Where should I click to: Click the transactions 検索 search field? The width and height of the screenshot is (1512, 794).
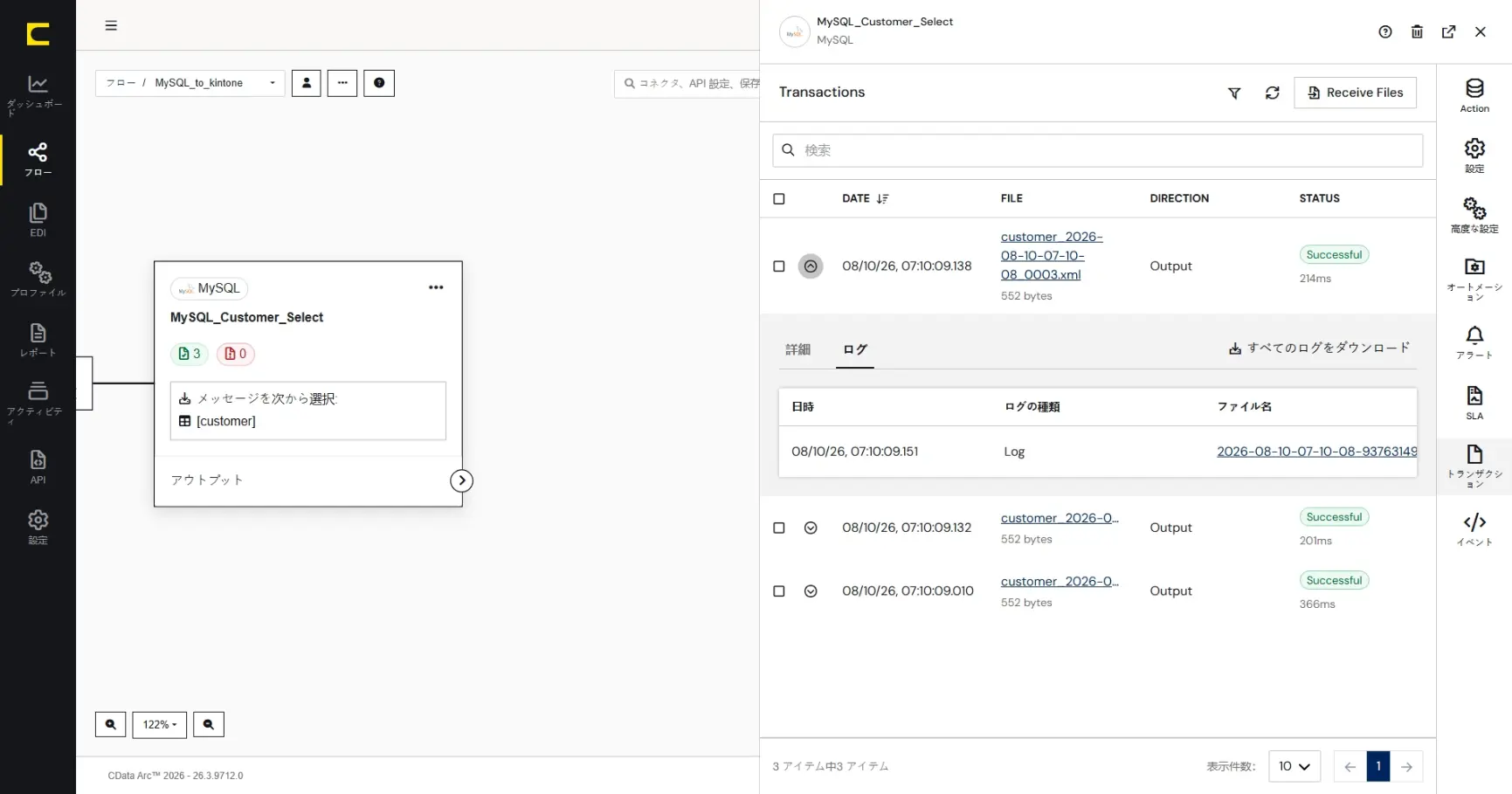tap(1097, 150)
